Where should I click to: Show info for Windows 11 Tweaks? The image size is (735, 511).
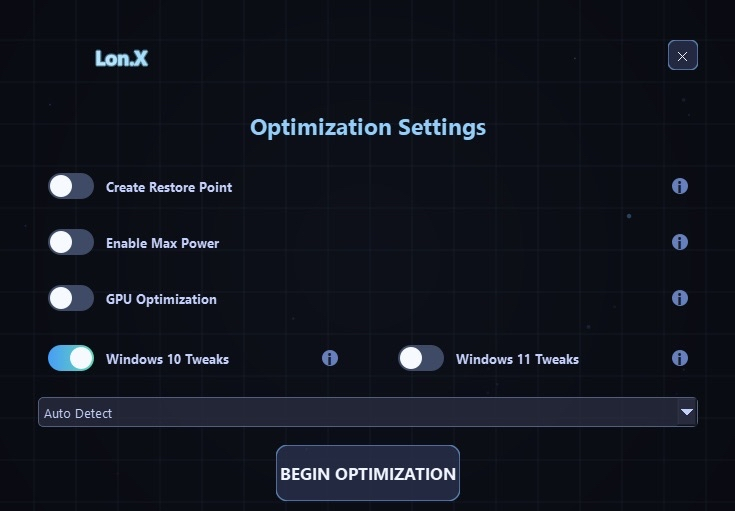(x=680, y=358)
